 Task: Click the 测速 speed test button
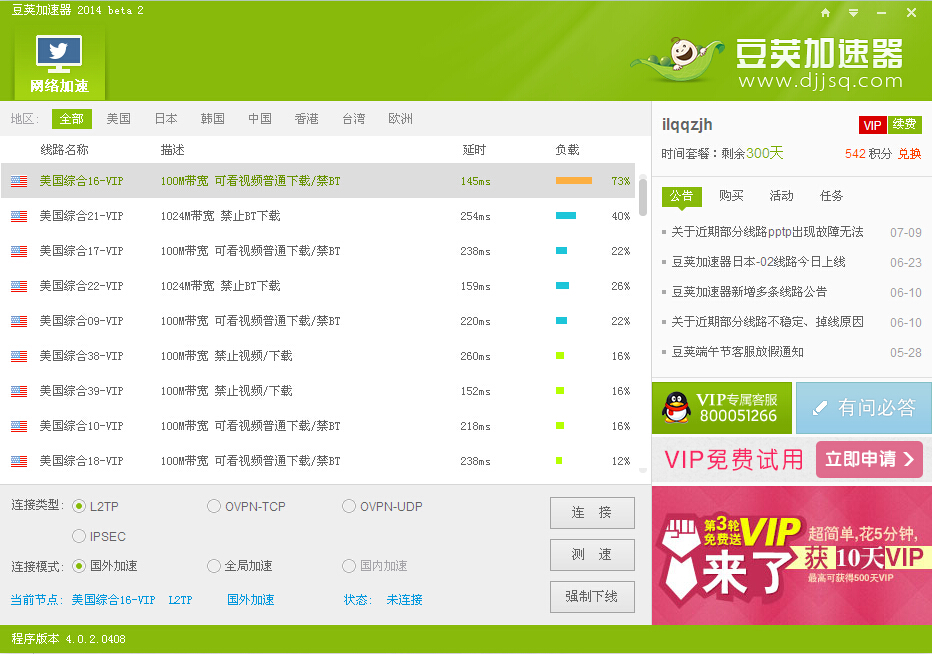592,555
